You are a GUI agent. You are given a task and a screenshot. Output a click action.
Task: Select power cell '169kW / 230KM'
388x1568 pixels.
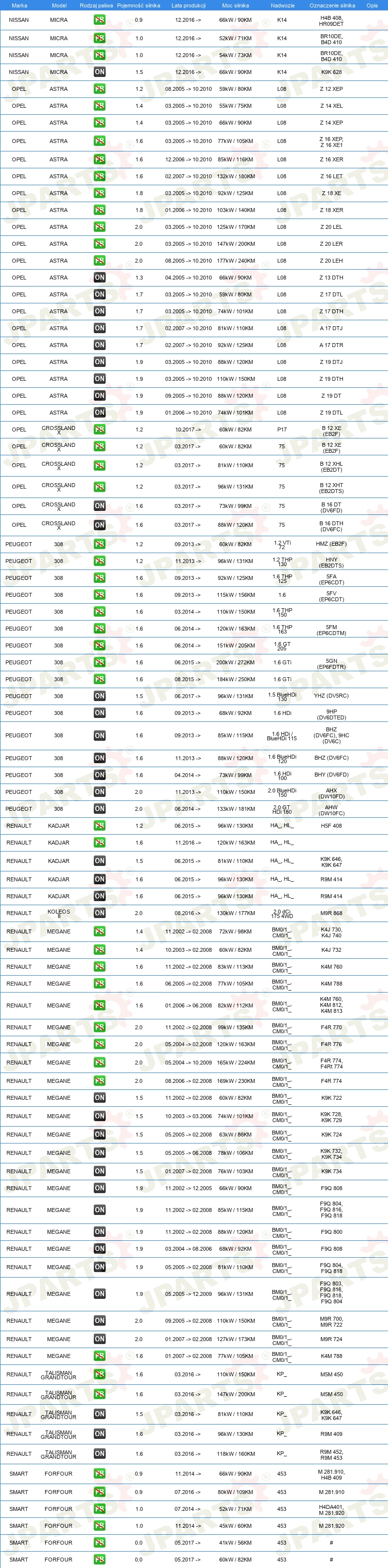tap(236, 1081)
